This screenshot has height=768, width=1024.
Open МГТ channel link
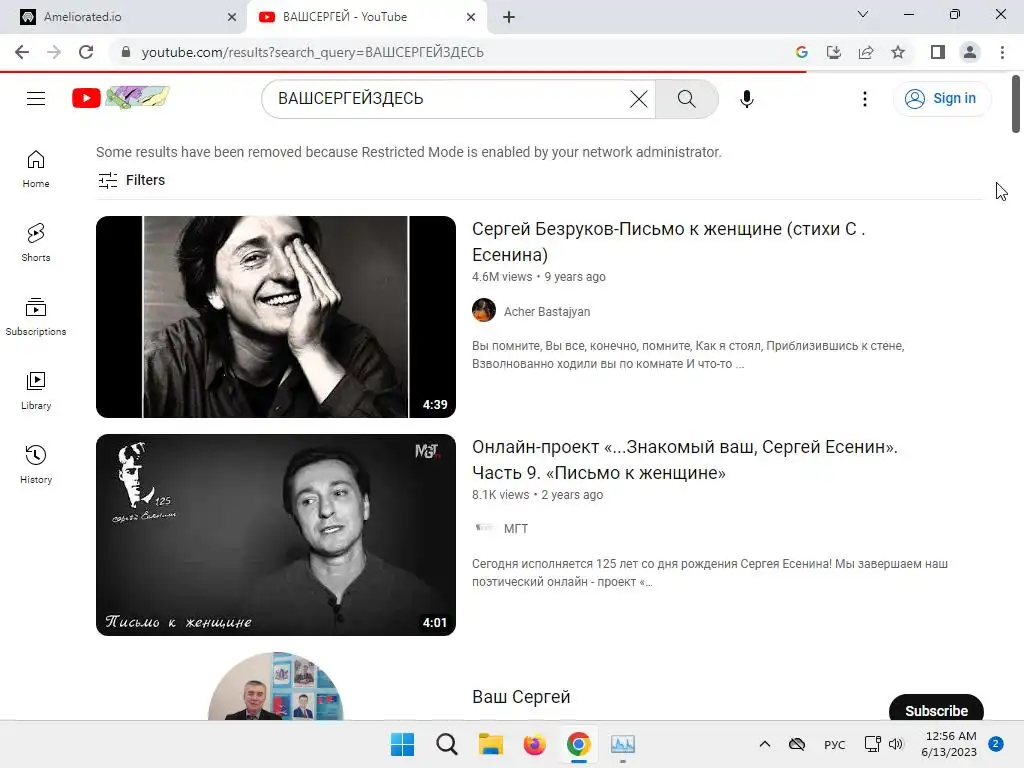[x=516, y=529]
